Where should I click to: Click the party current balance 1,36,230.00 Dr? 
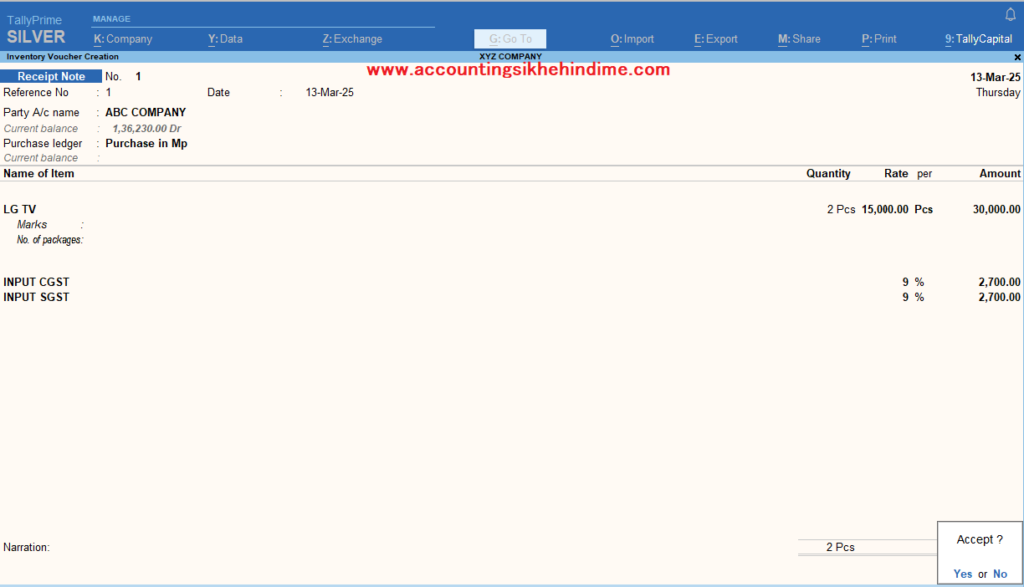click(x=146, y=129)
